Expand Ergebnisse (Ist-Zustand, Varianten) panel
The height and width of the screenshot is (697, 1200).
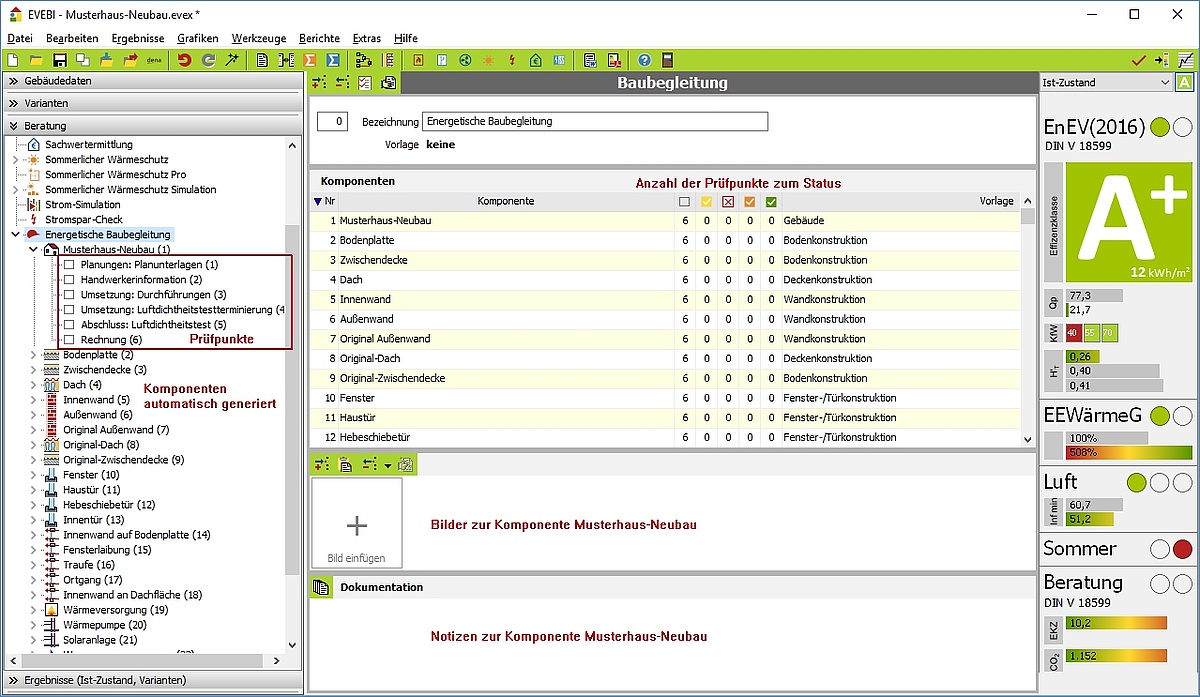pos(151,680)
